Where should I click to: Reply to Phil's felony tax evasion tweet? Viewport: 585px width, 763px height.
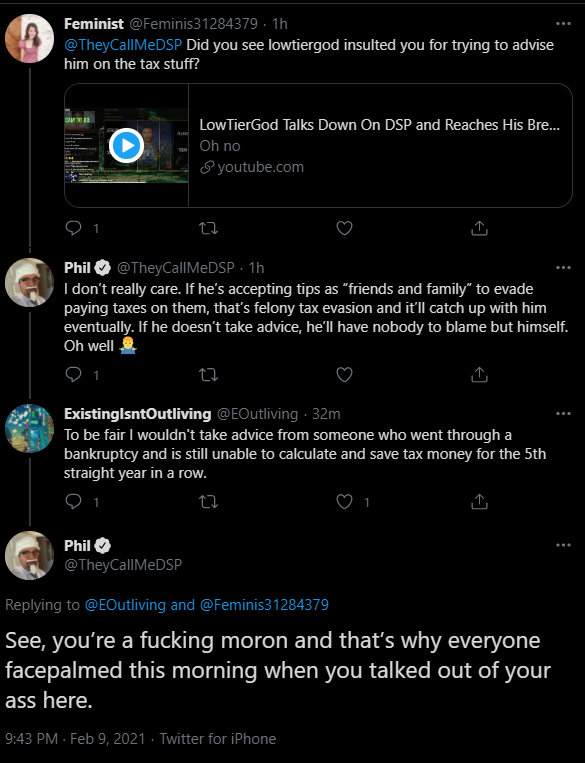(x=73, y=374)
